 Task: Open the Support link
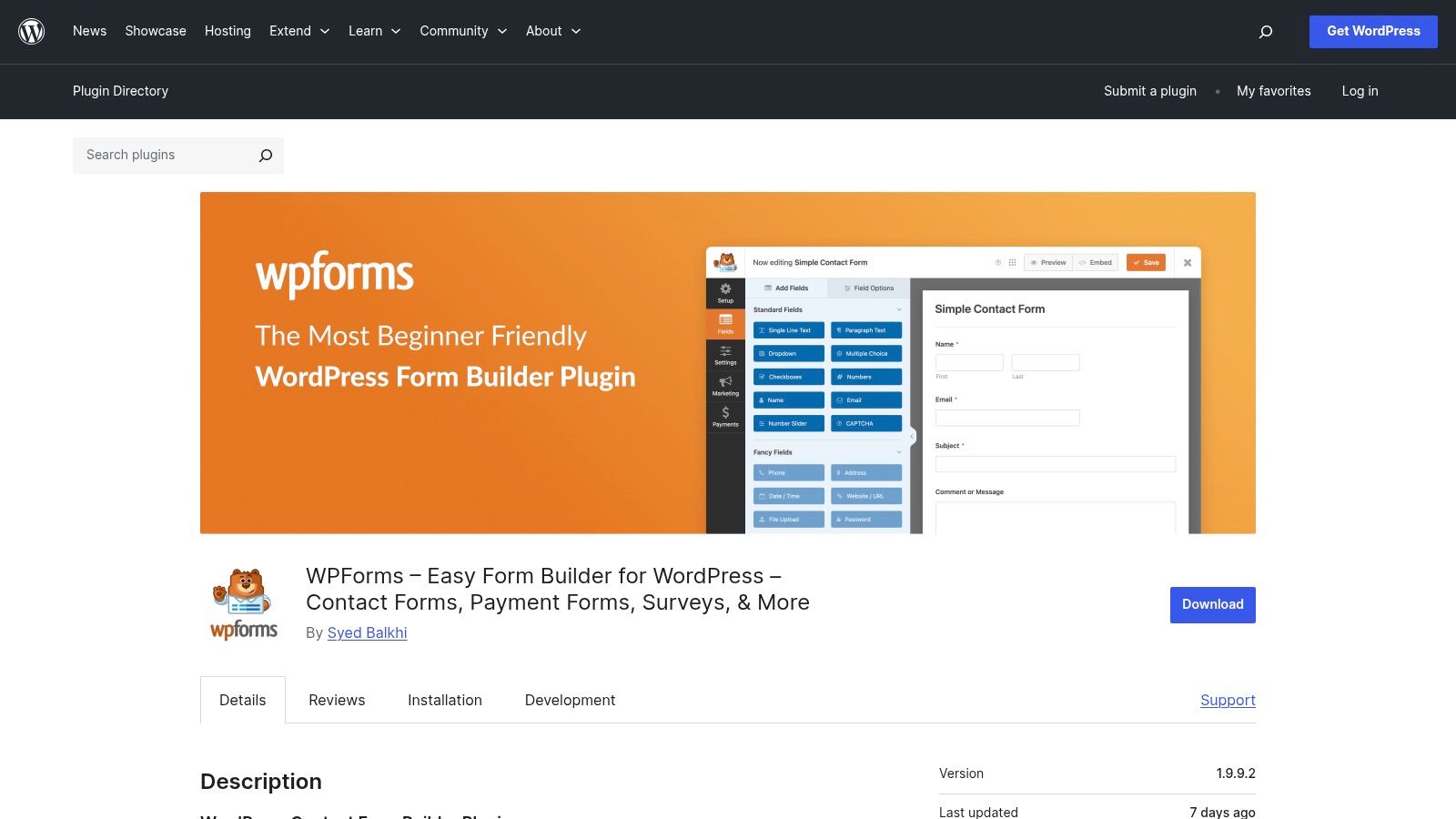(1228, 700)
